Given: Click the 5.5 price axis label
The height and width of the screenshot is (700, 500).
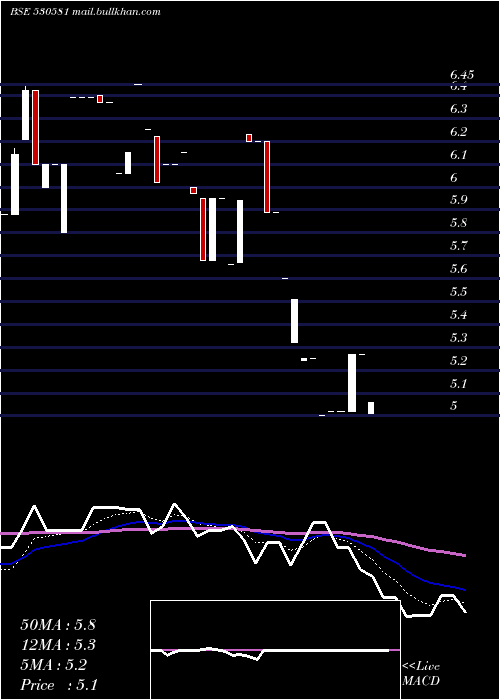Looking at the screenshot, I should [458, 292].
